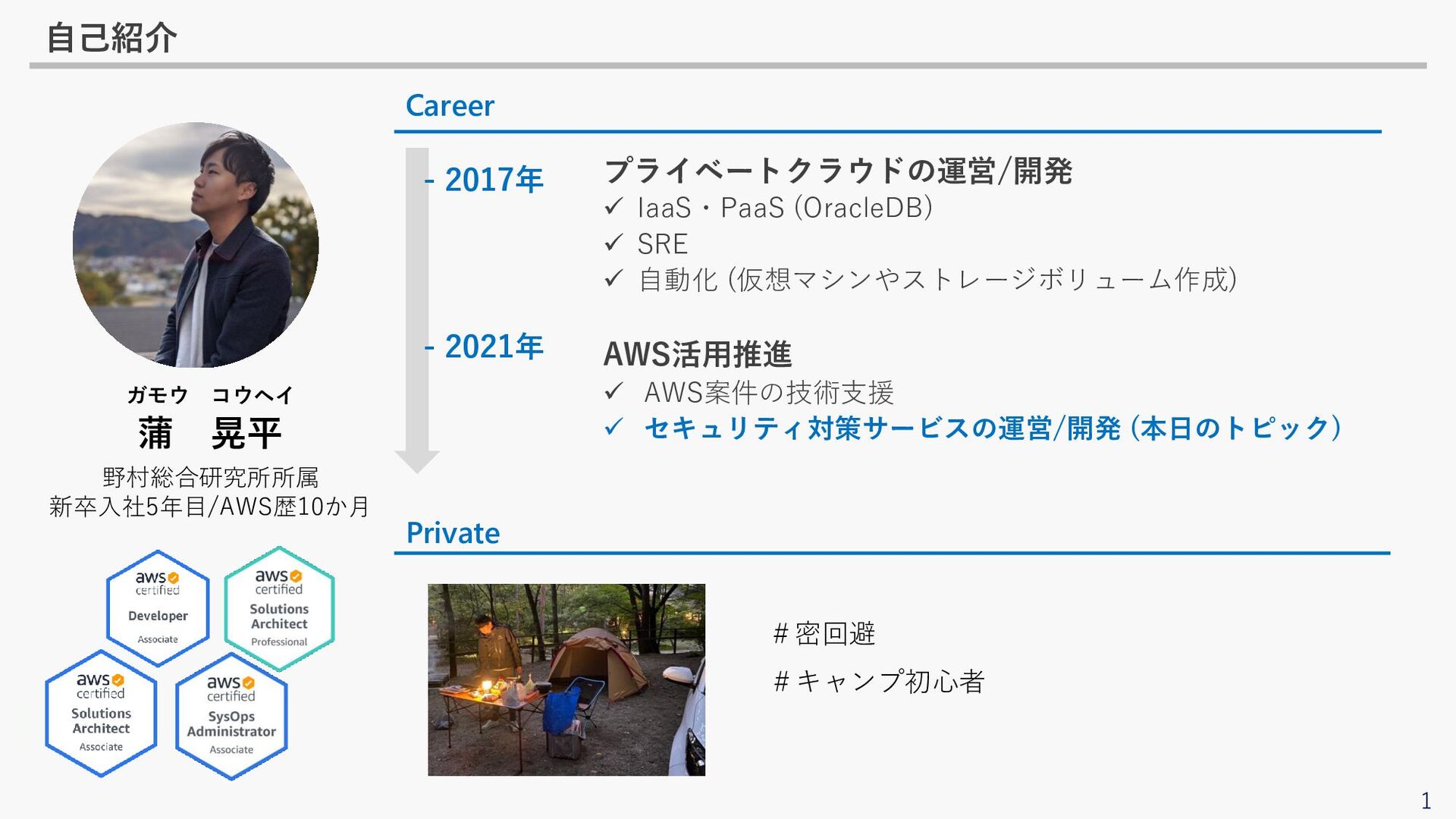Screen dimensions: 1456x819
Task: Click the camping tent photo
Action: [566, 679]
